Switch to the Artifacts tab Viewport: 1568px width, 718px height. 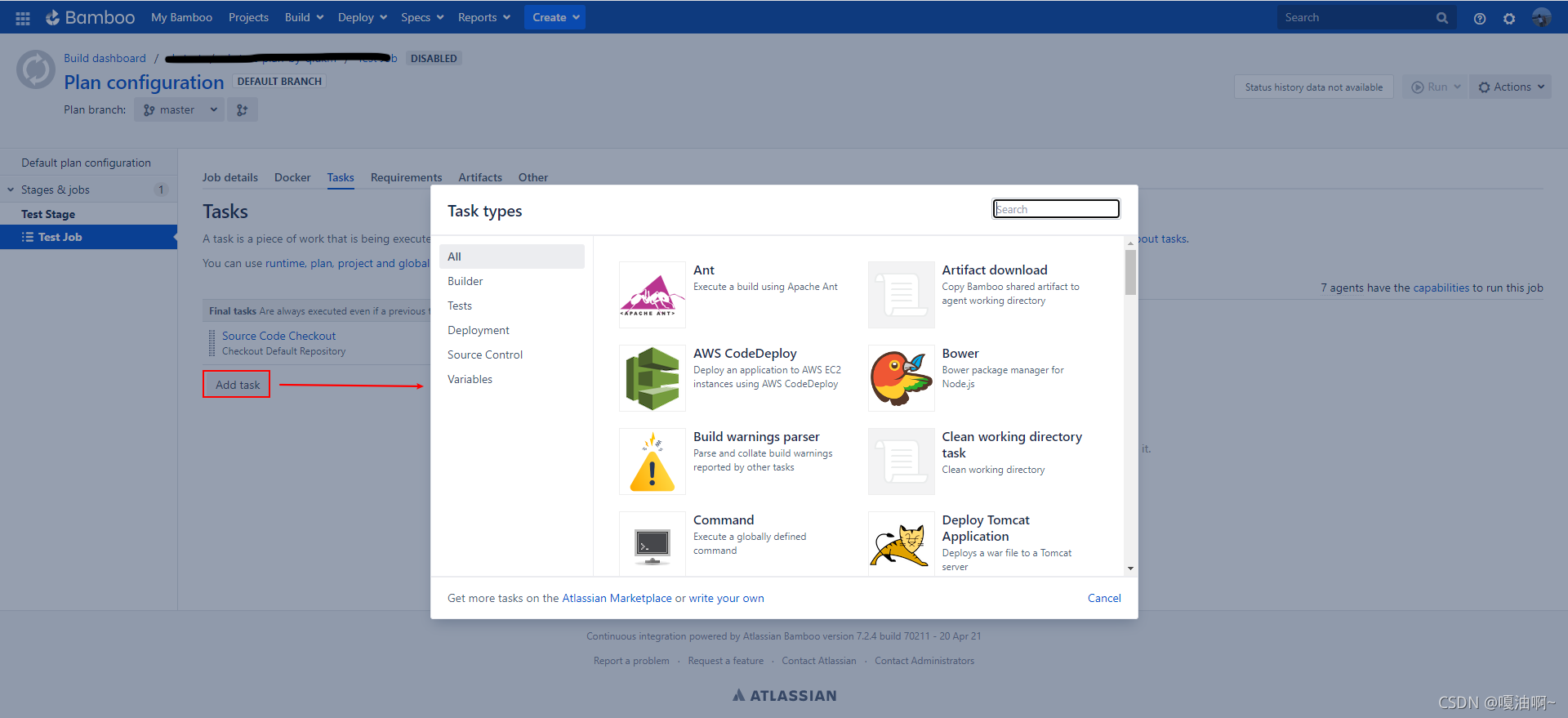tap(480, 177)
